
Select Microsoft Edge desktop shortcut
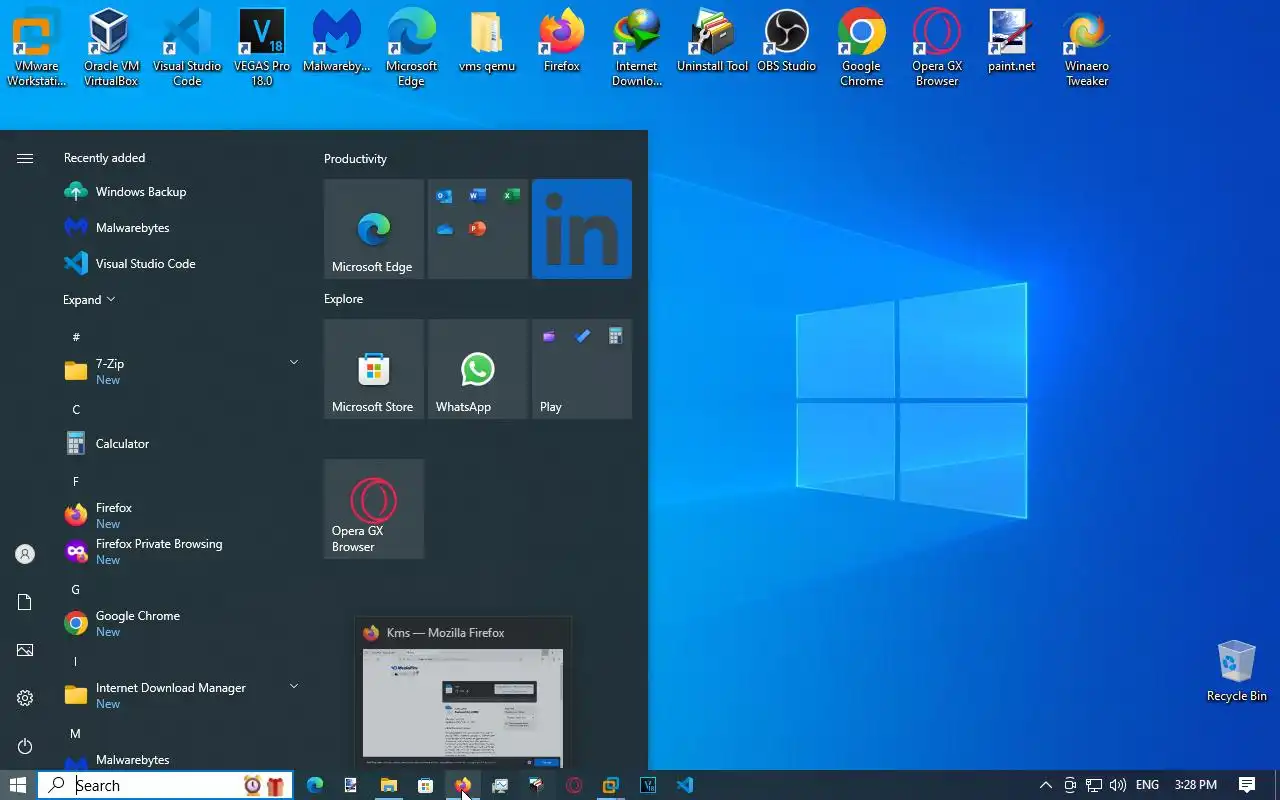(412, 47)
